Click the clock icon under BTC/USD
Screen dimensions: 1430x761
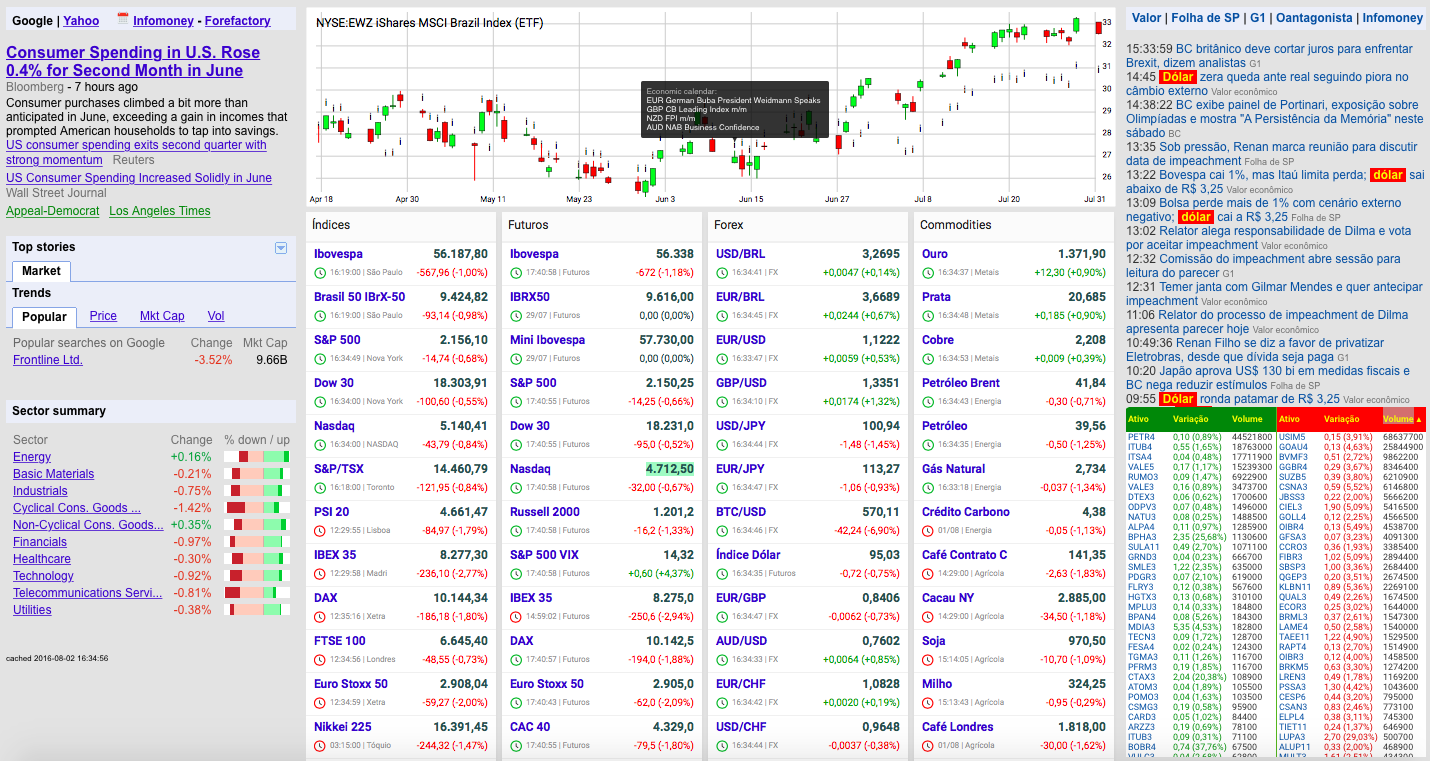(722, 530)
